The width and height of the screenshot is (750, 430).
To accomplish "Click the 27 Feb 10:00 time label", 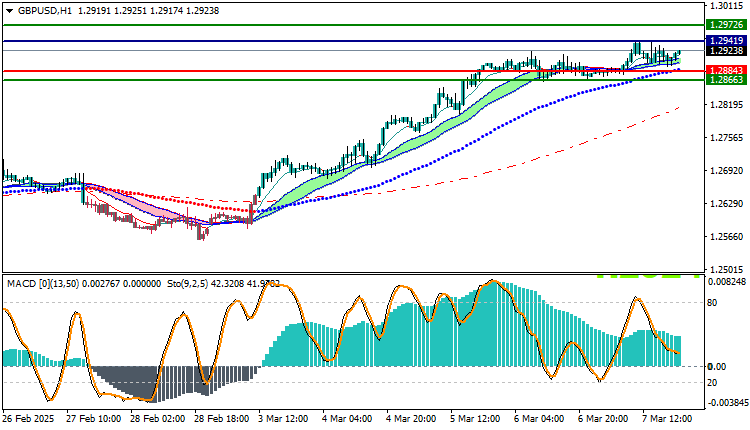I will [x=94, y=419].
